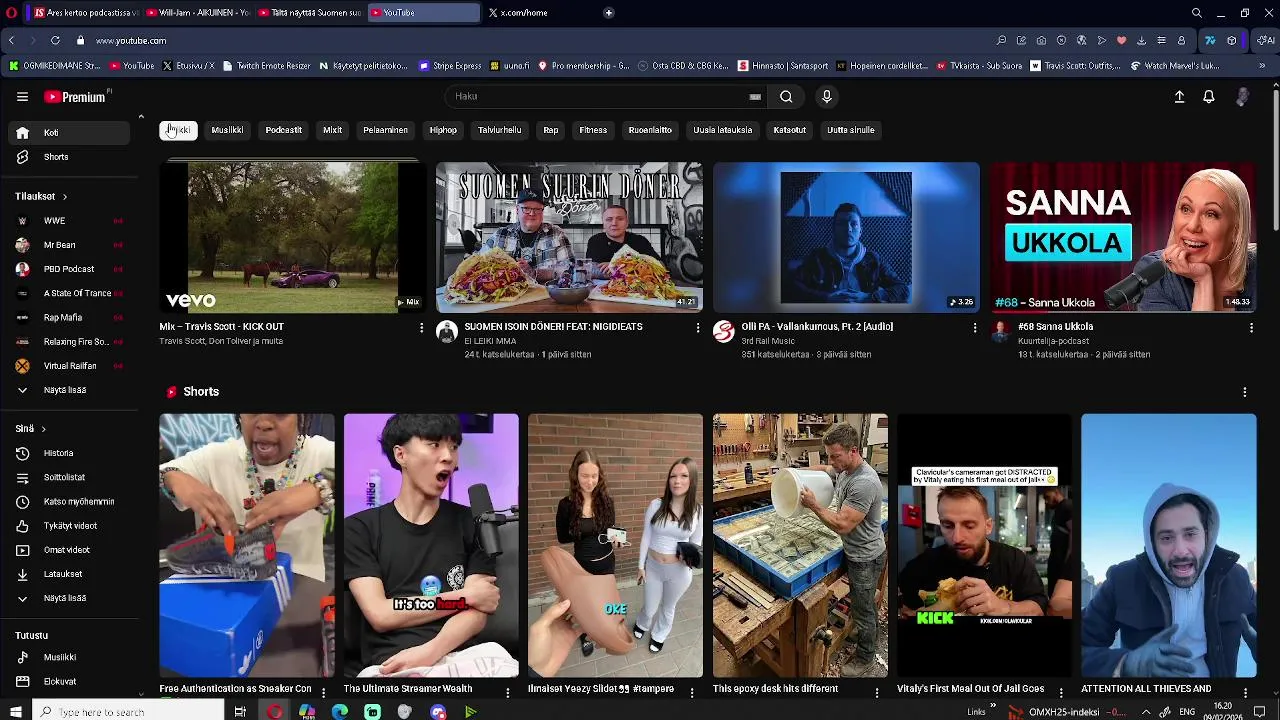The height and width of the screenshot is (720, 1280).
Task: Open the notifications bell
Action: 1209,97
